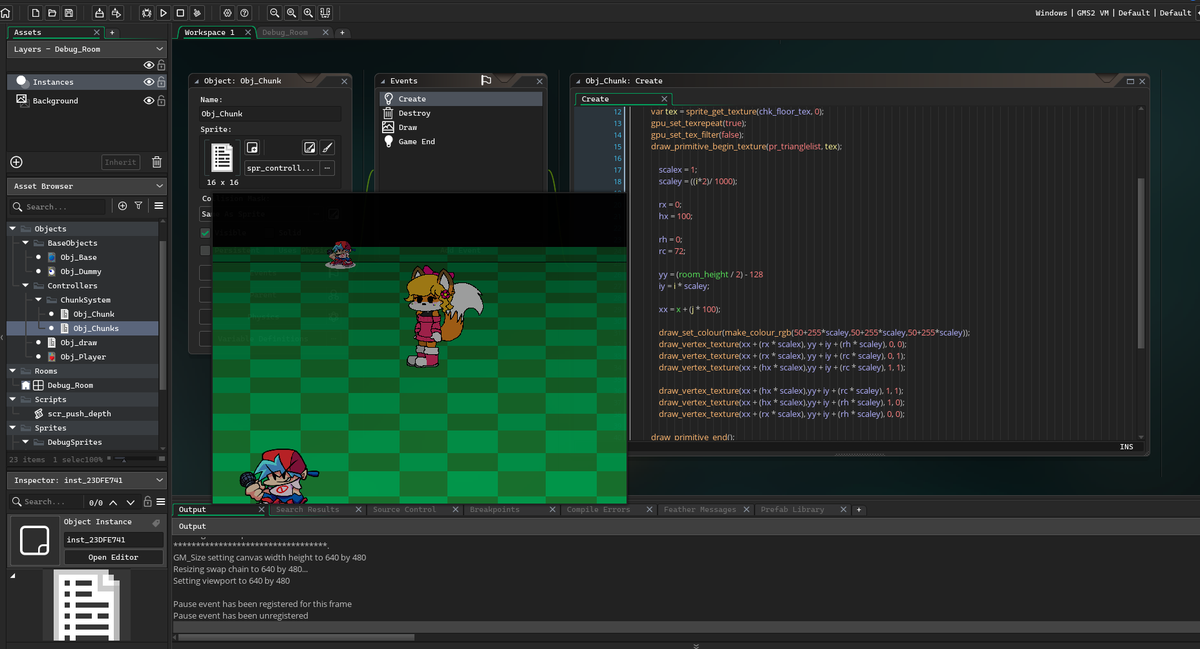Open the Search Results tab
The image size is (1200, 649).
(307, 510)
